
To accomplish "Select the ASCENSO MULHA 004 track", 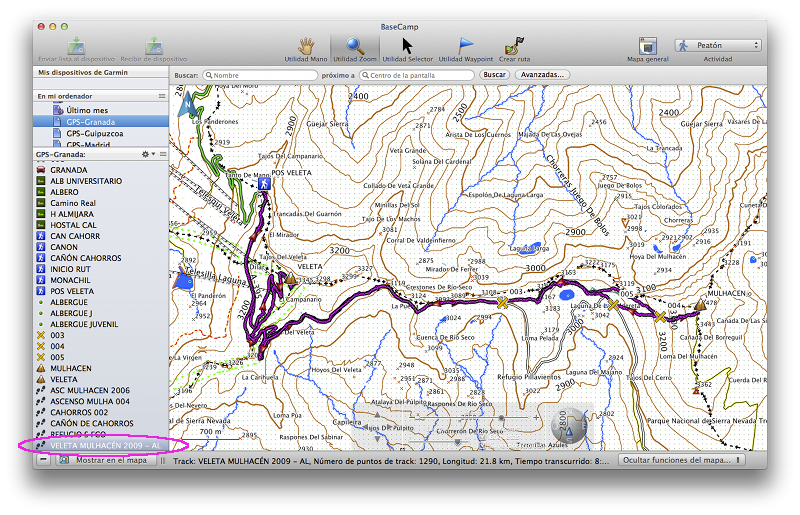I will click(x=101, y=402).
